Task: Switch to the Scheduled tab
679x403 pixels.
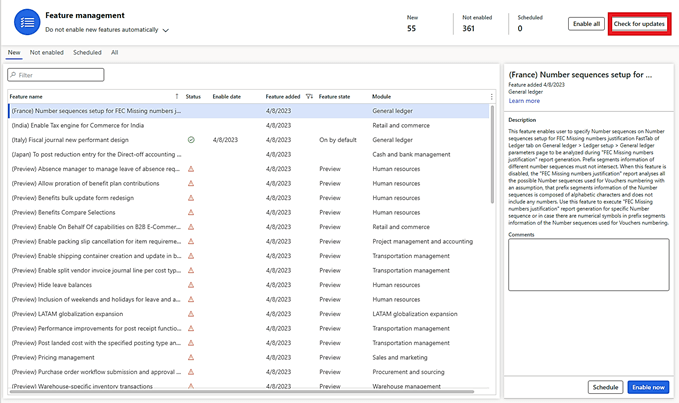Action: click(87, 52)
